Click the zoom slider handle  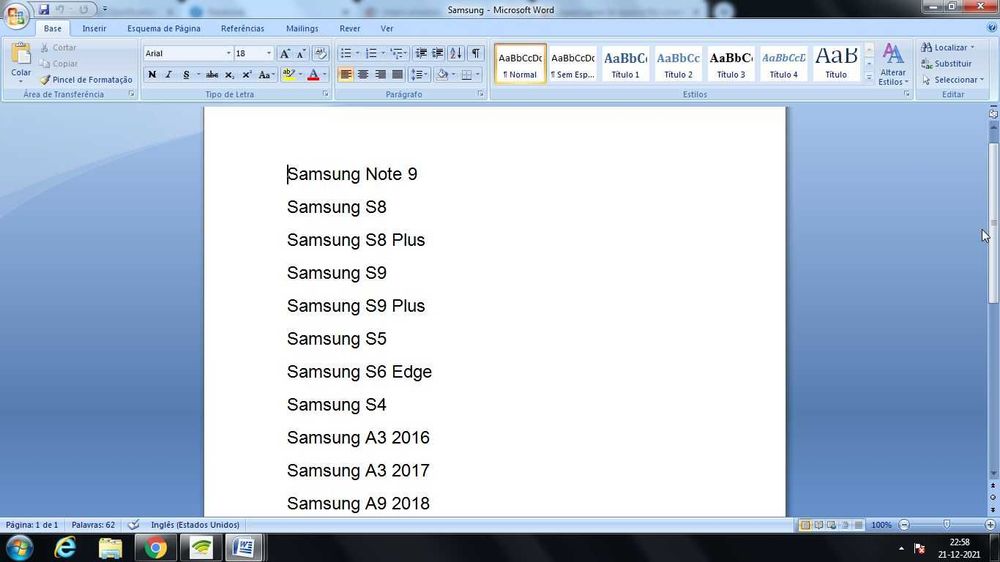click(x=946, y=524)
